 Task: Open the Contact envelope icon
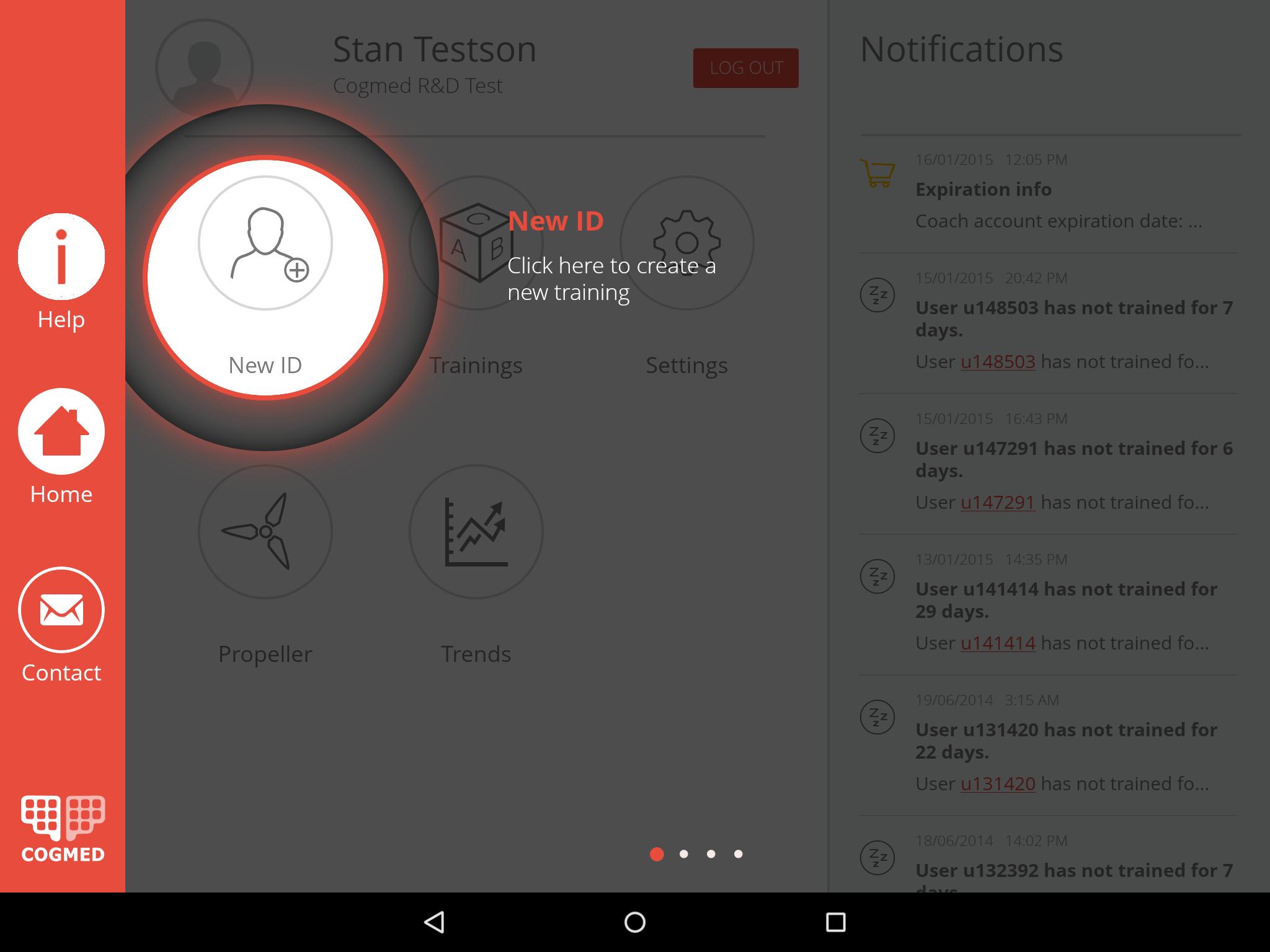pos(61,610)
